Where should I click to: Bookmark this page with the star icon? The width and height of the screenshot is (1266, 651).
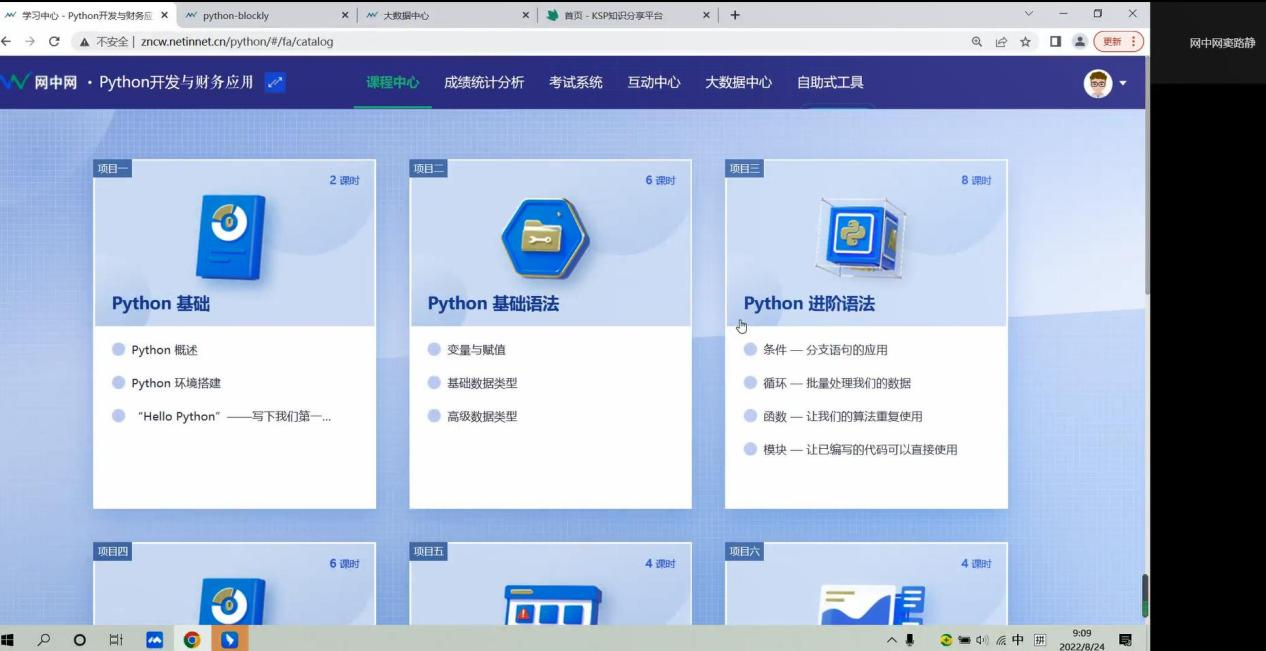1025,42
